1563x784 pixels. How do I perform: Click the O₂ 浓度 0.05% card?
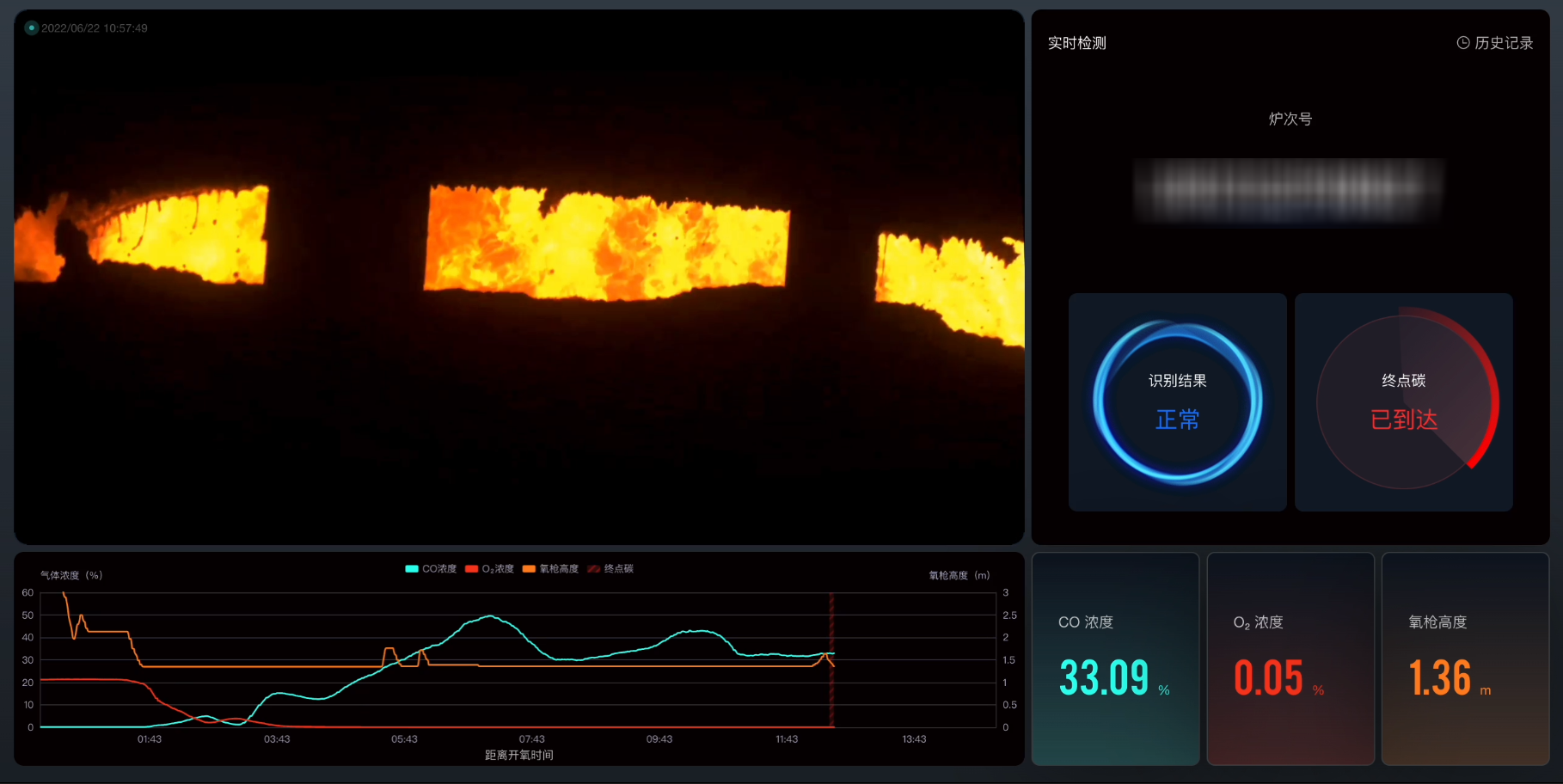tap(1290, 659)
